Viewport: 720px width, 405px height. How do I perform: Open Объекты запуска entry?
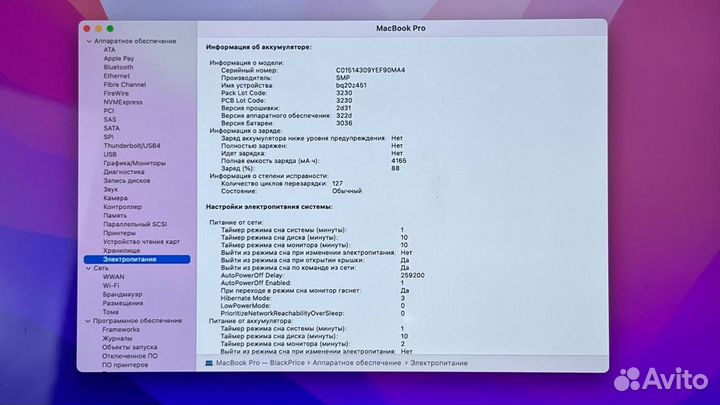point(129,347)
